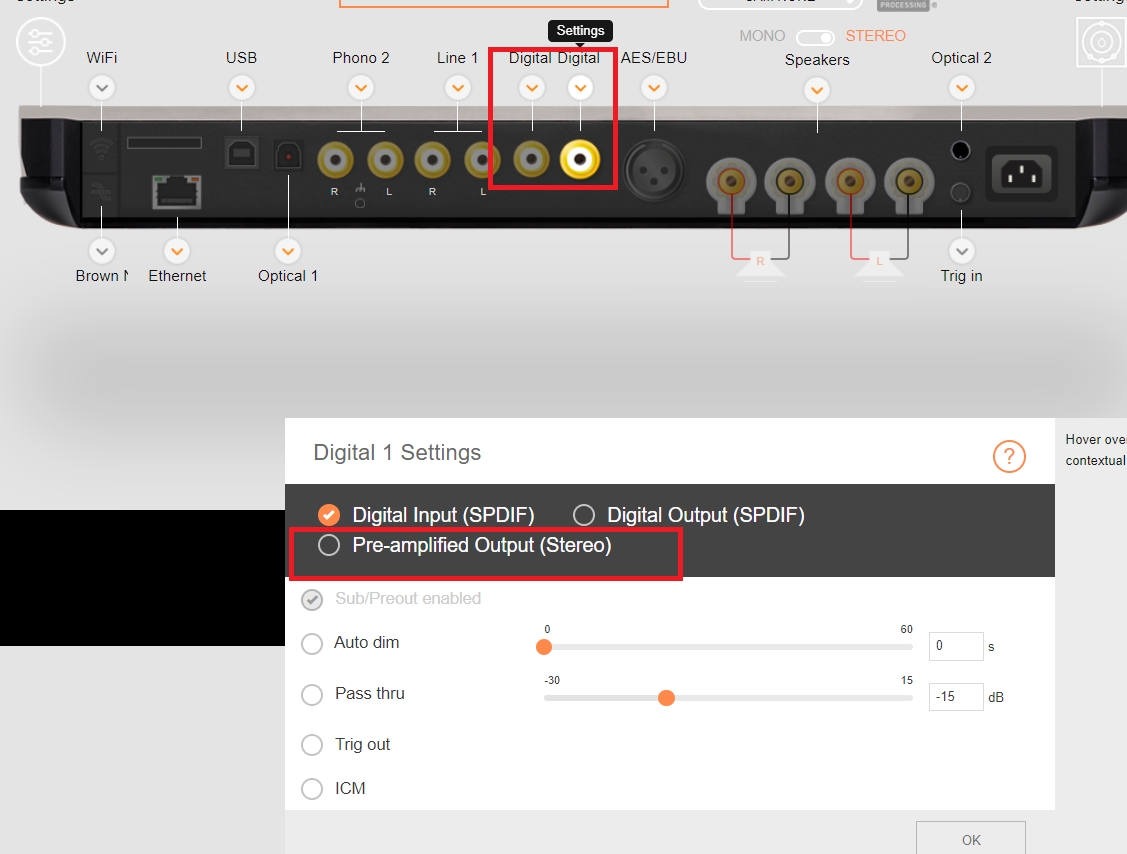
Task: Expand the Phono 2 chevron dropdown
Action: click(x=361, y=89)
